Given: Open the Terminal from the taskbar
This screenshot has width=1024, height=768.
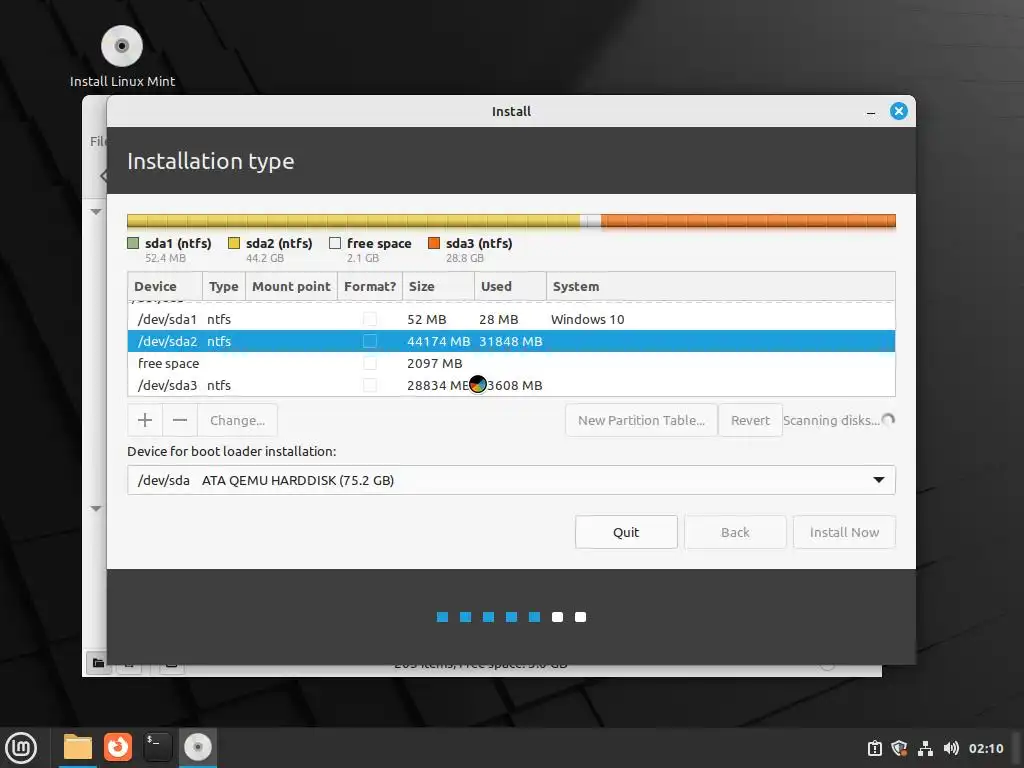Looking at the screenshot, I should (x=157, y=747).
